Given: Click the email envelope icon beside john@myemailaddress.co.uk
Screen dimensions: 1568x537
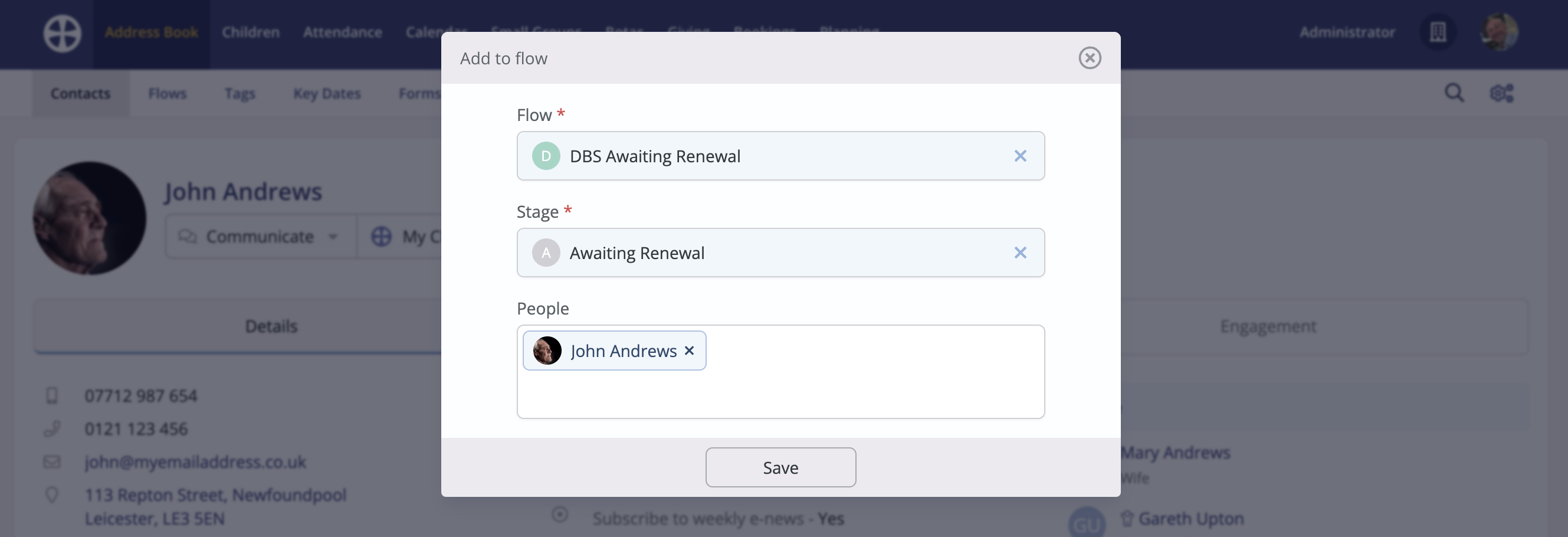Looking at the screenshot, I should click(53, 461).
